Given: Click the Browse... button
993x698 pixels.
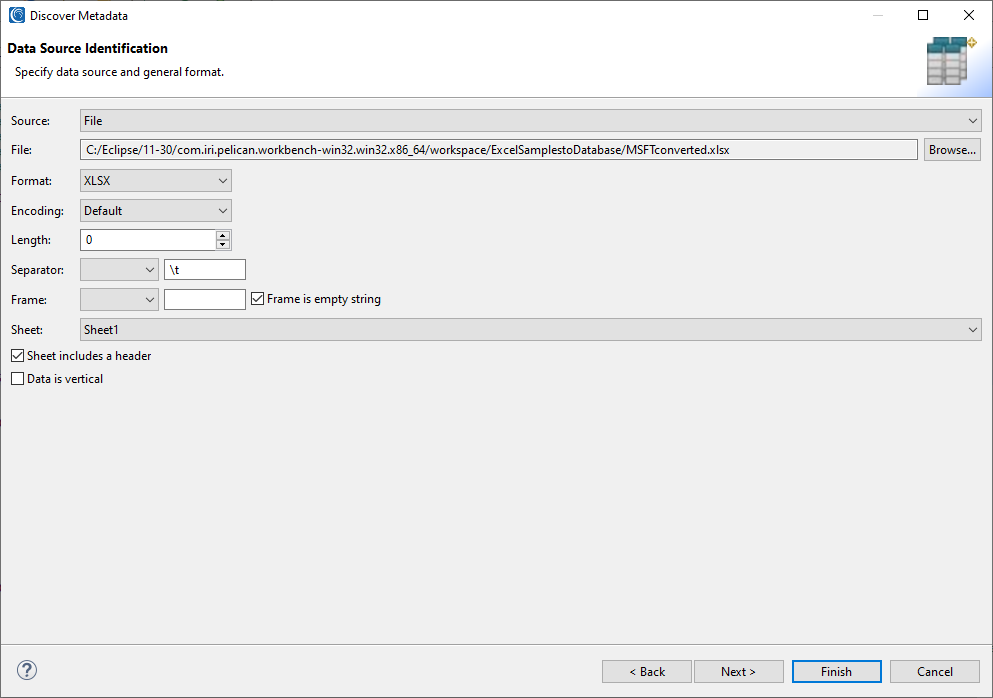Looking at the screenshot, I should (952, 149).
